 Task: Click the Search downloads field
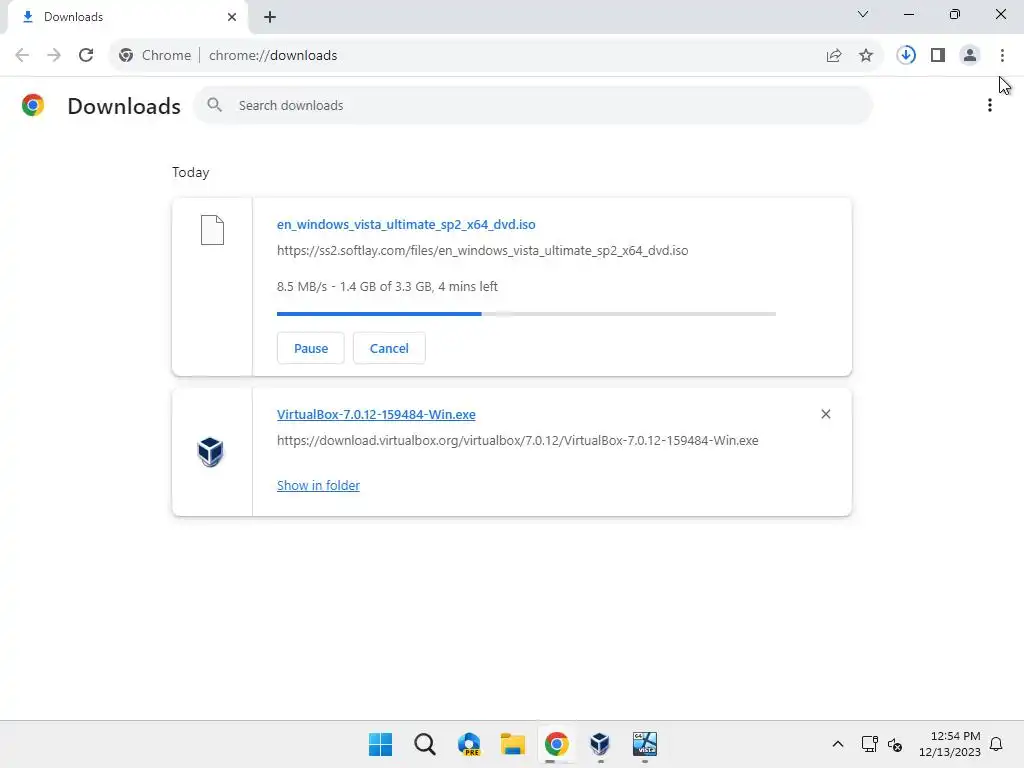pyautogui.click(x=533, y=105)
